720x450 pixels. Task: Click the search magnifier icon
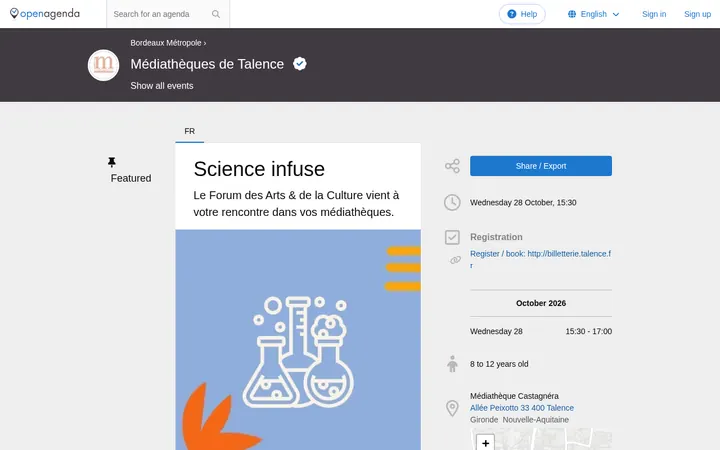coord(216,14)
